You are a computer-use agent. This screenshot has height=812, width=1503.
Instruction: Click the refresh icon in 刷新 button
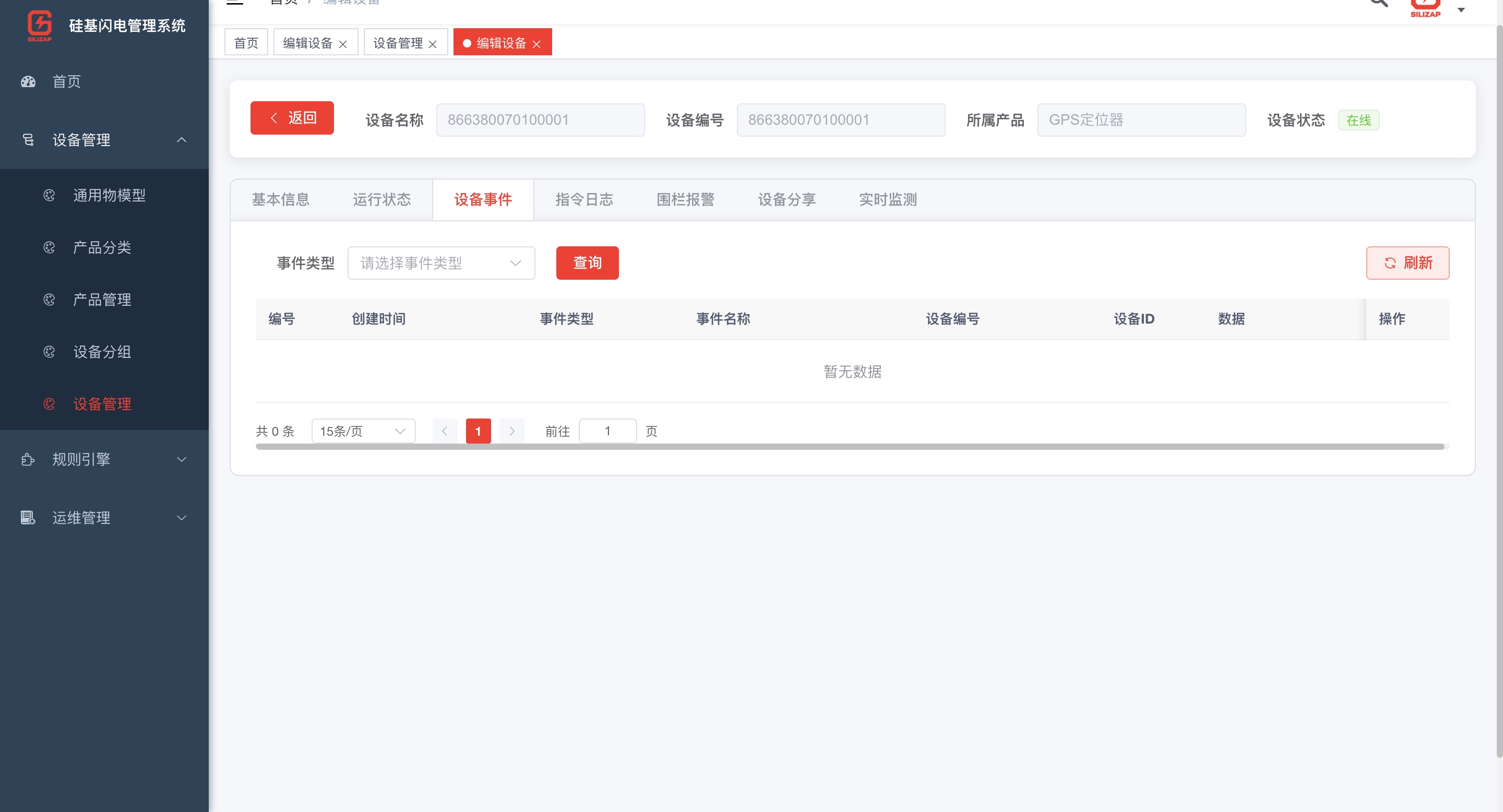point(1390,263)
